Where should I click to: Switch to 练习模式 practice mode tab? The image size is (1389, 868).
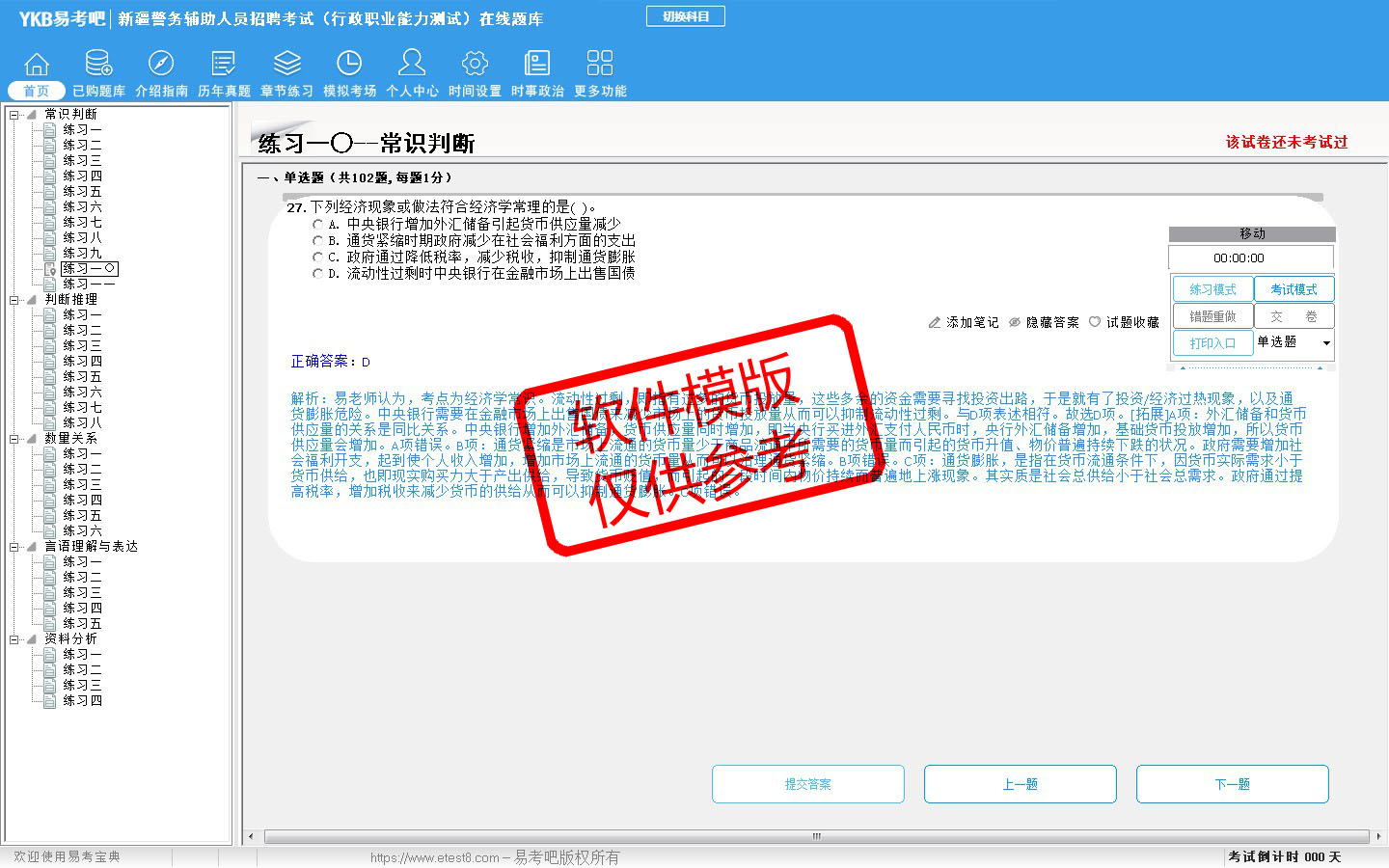click(x=1212, y=289)
